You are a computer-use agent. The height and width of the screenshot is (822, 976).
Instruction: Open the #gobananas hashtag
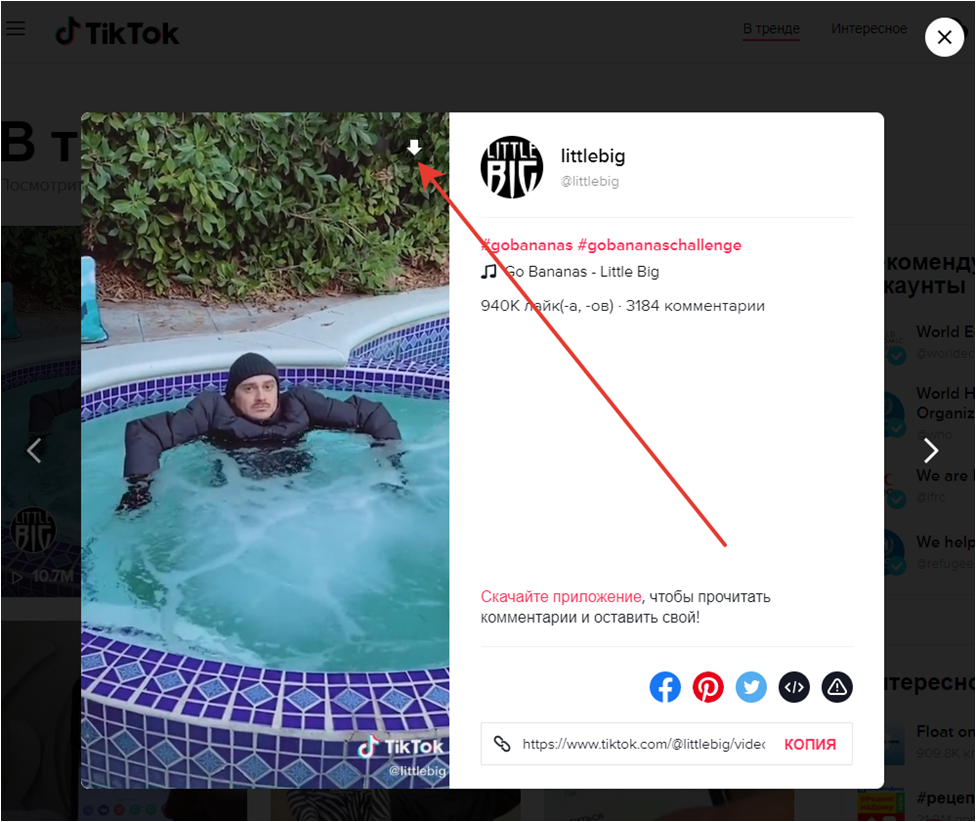click(x=527, y=245)
